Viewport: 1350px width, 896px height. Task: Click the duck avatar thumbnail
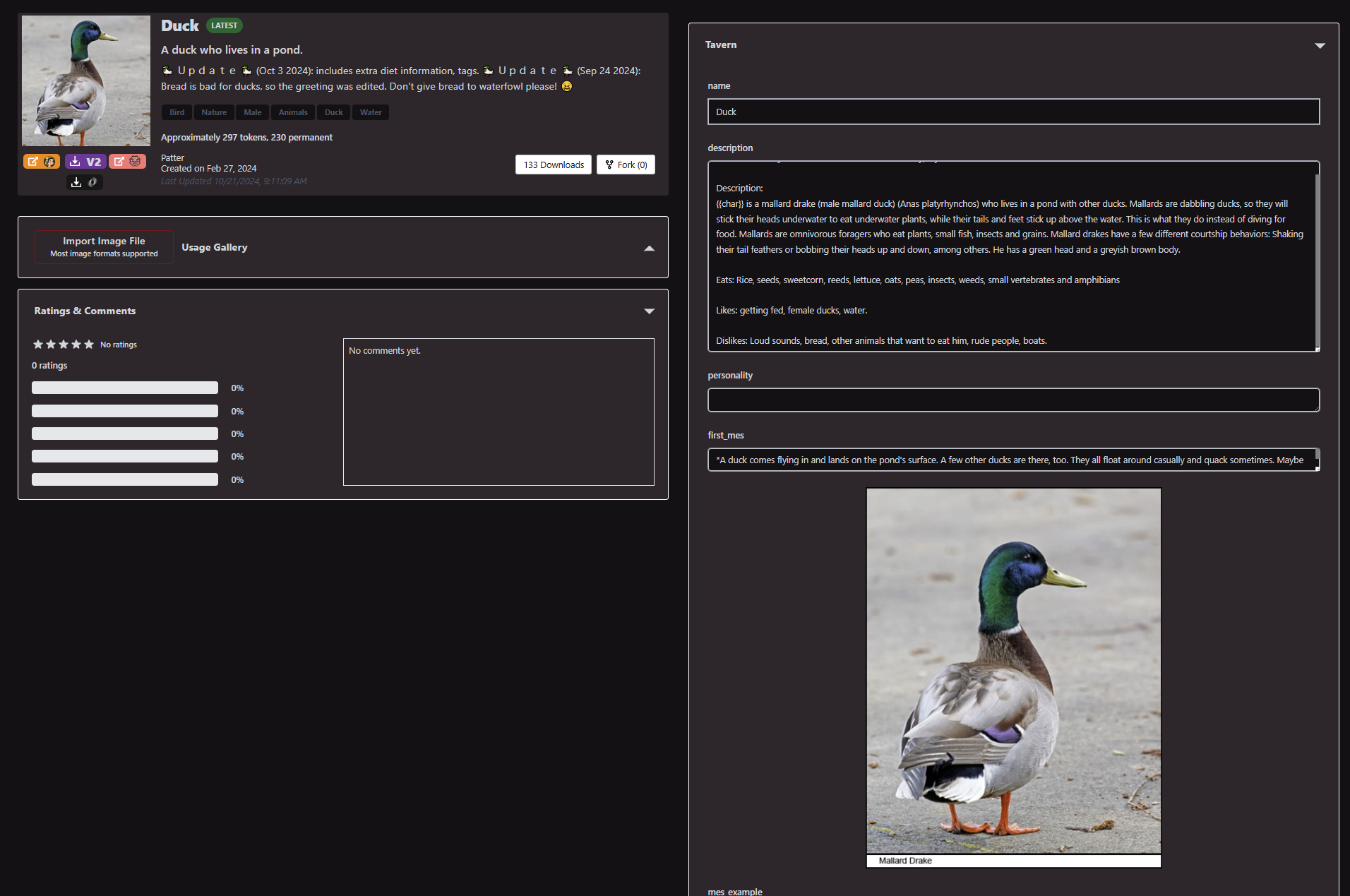pyautogui.click(x=86, y=81)
